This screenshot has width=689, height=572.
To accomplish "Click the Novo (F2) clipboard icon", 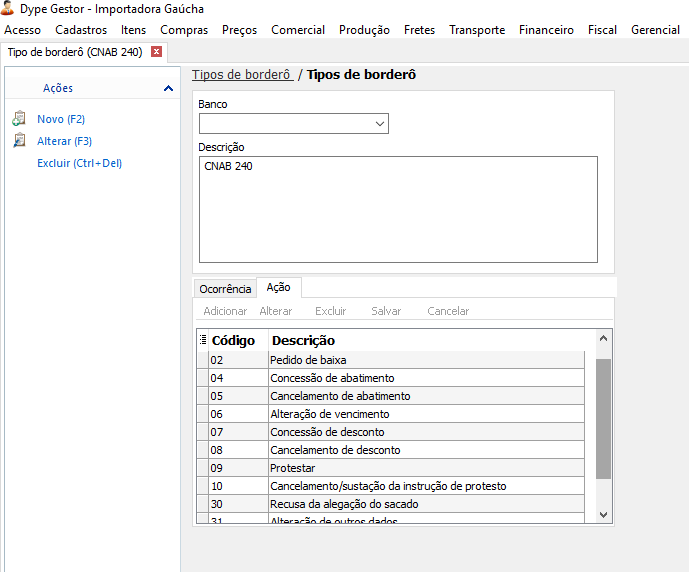I will click(x=19, y=119).
